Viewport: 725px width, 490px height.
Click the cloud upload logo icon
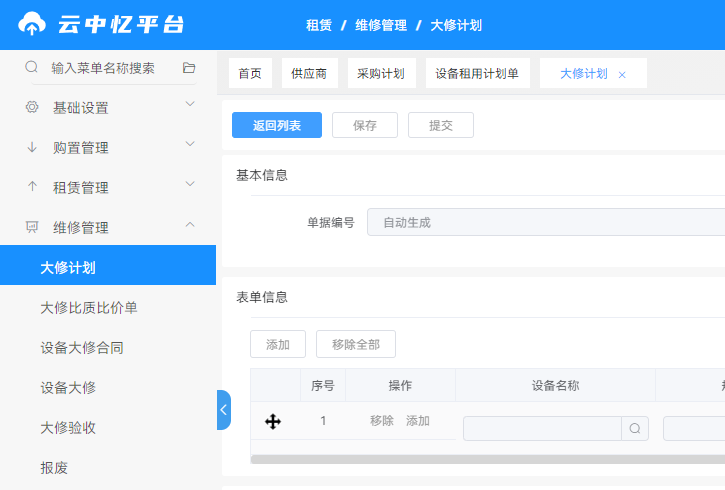tap(31, 24)
